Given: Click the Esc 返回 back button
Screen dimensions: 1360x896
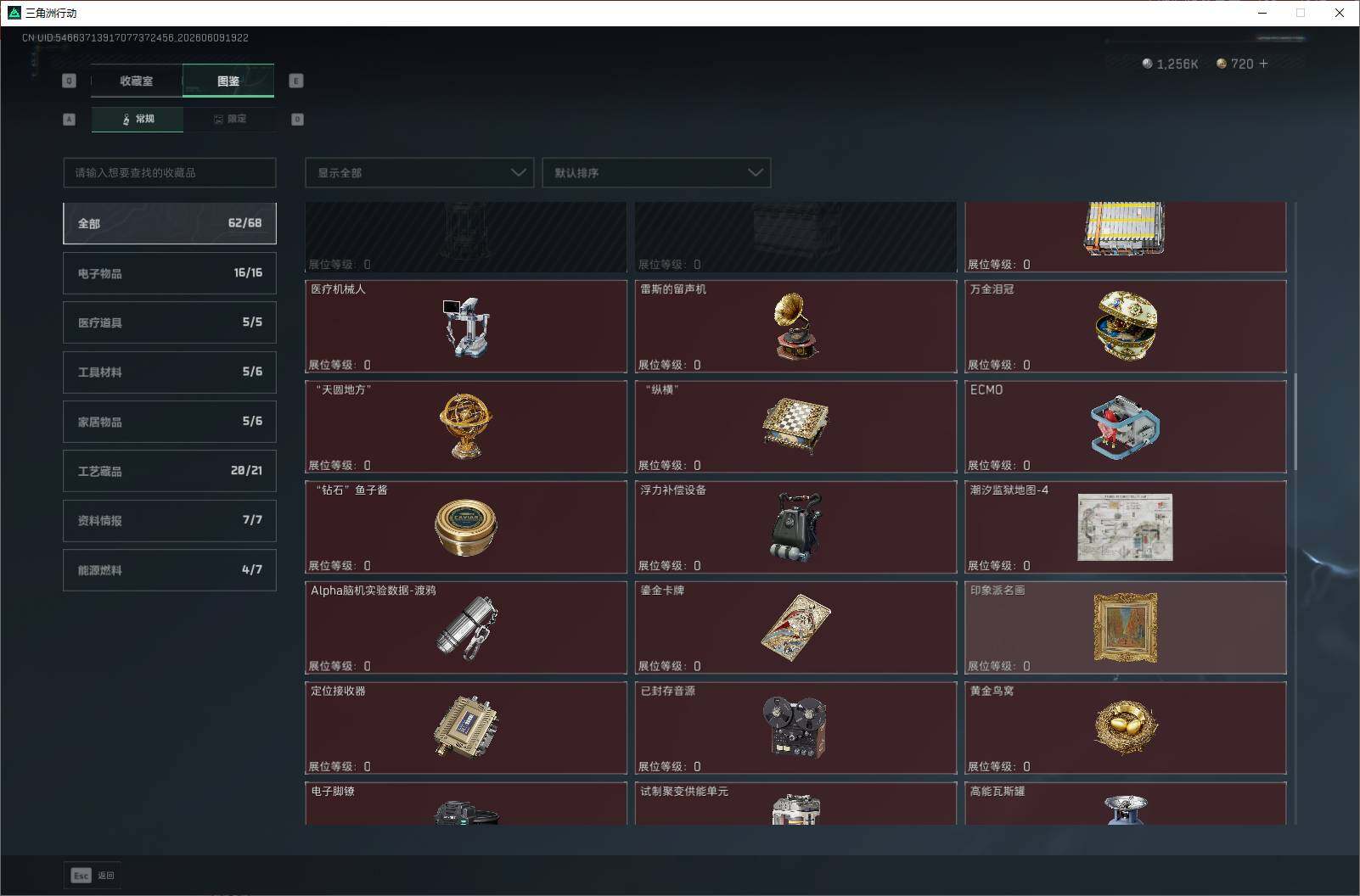Looking at the screenshot, I should click(x=93, y=876).
